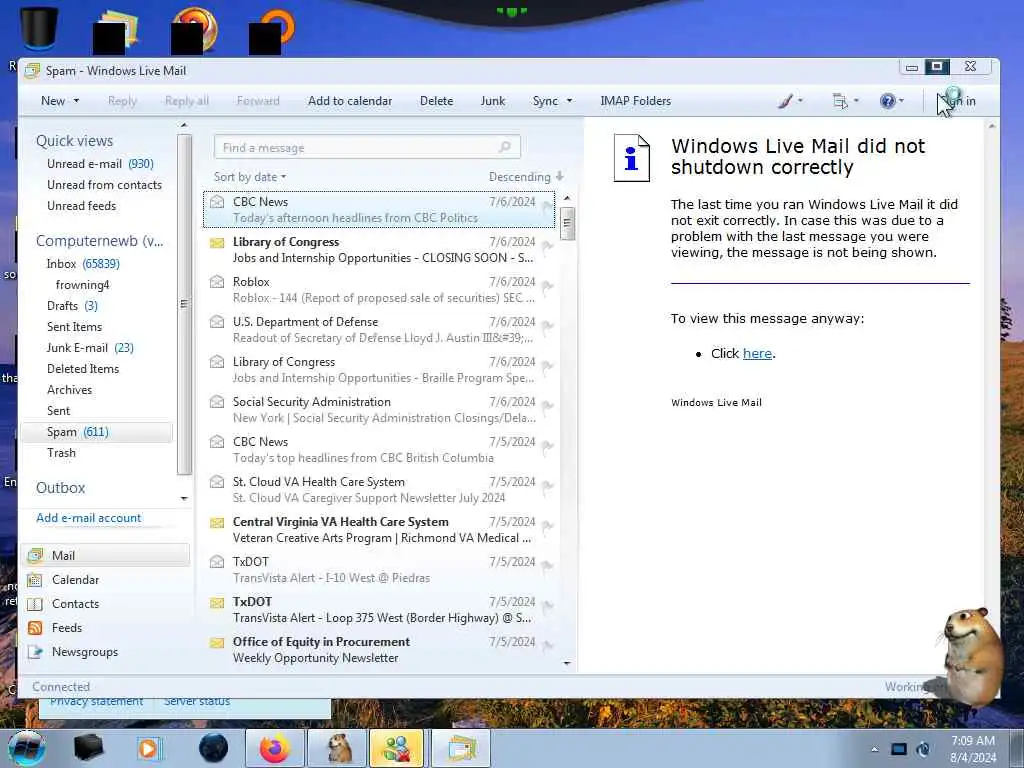Flag the CBC News British Columbia message
Viewport: 1024px width, 768px height.
[x=547, y=447]
